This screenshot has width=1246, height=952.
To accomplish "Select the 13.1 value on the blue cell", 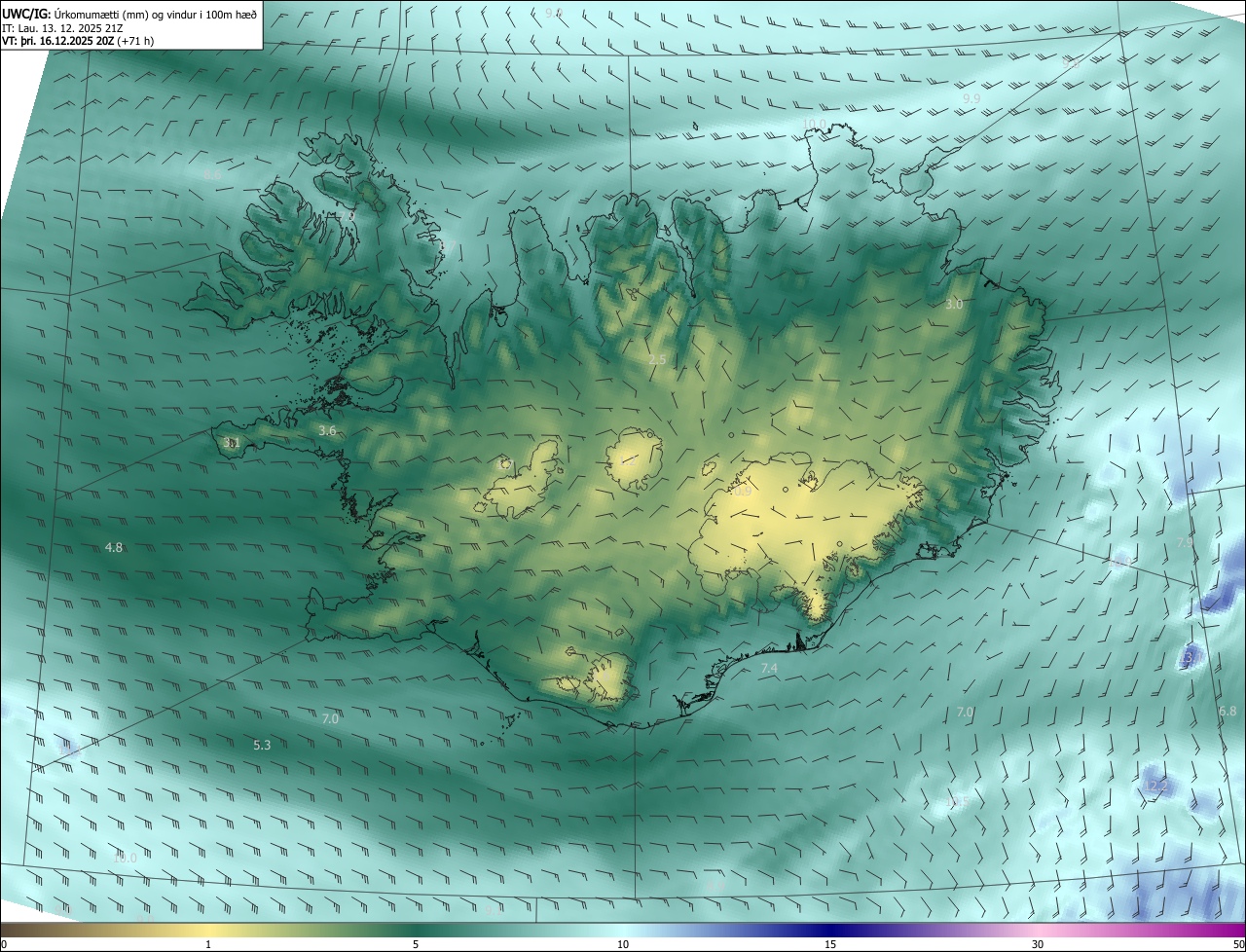I will 1190,659.
